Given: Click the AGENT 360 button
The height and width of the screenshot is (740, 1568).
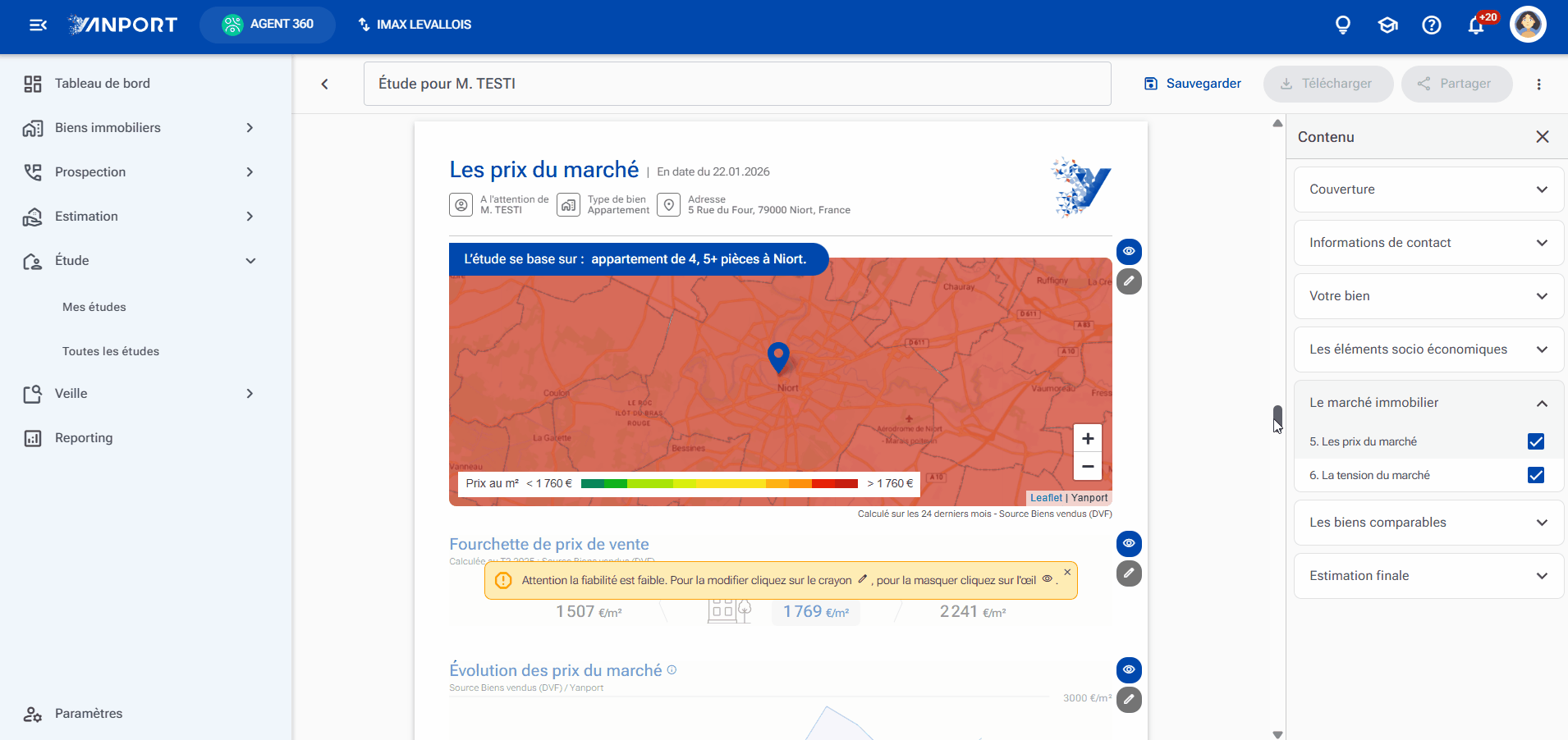Looking at the screenshot, I should click(x=268, y=25).
